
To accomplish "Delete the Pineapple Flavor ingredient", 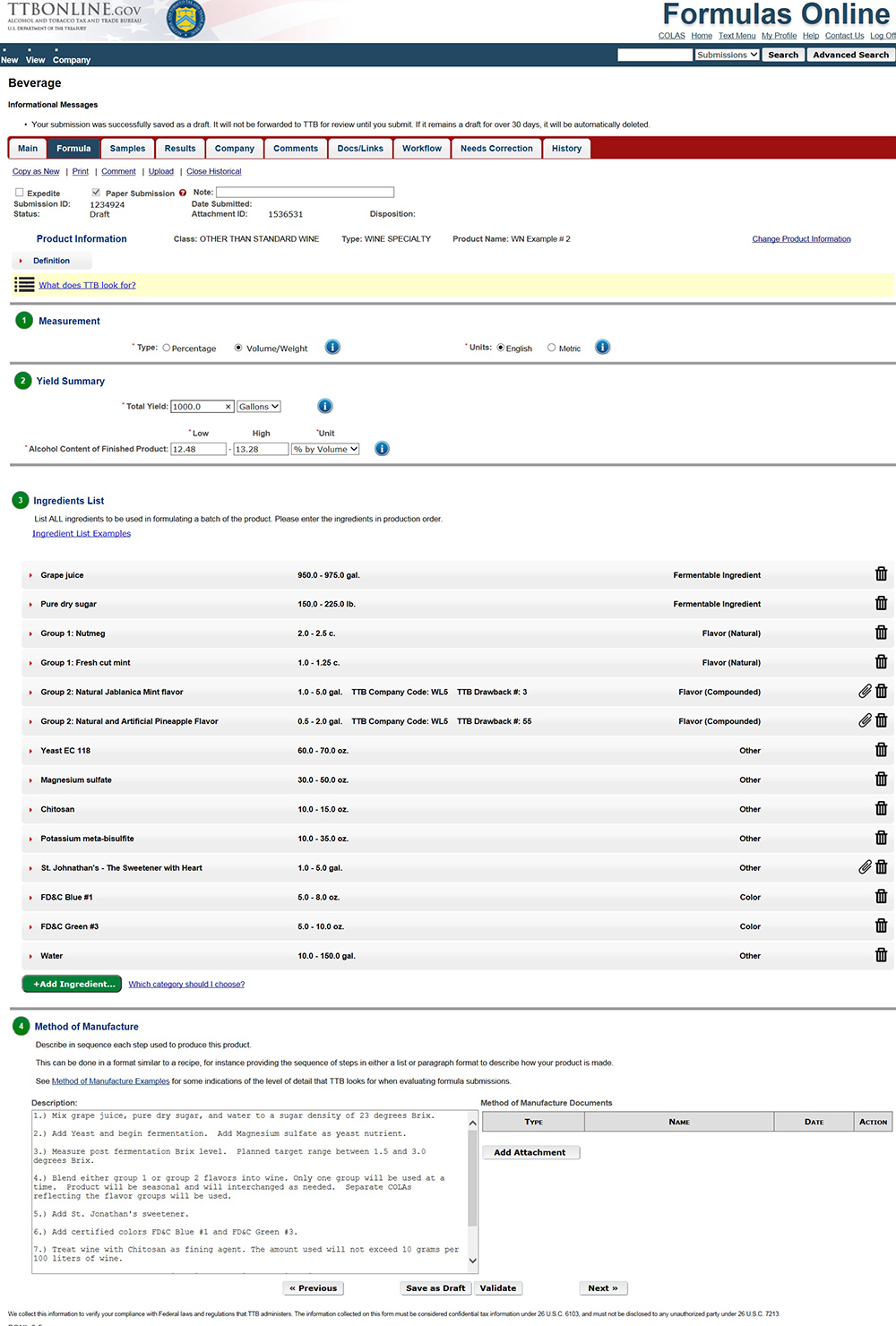I will 881,720.
